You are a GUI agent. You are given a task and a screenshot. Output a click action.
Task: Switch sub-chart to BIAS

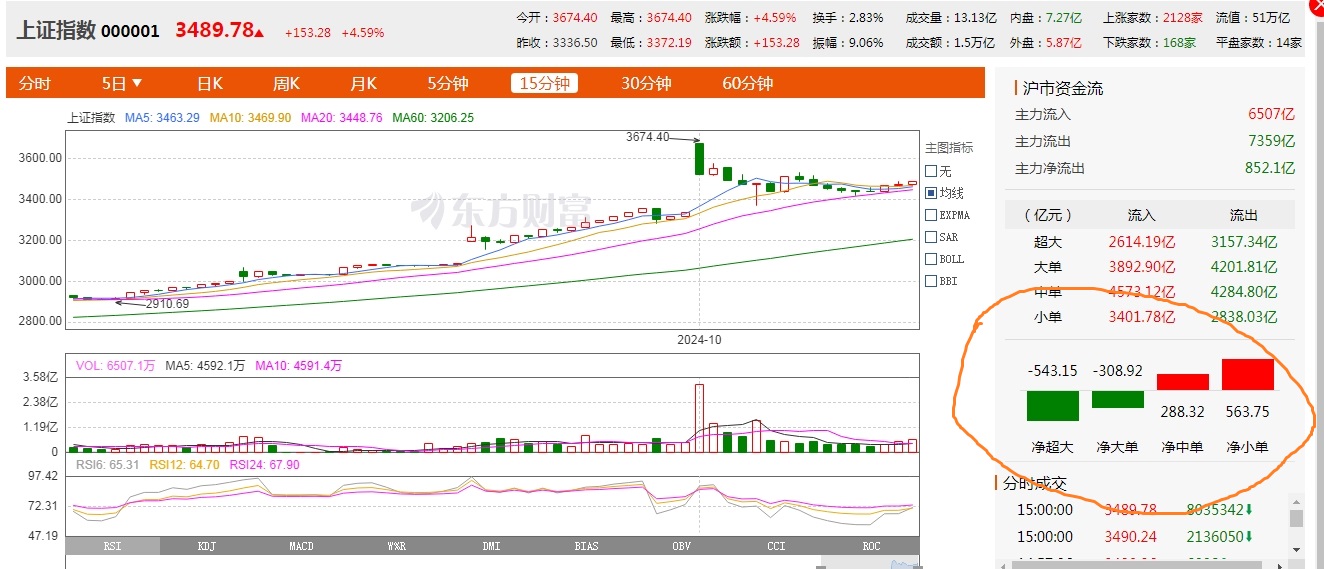[x=587, y=546]
